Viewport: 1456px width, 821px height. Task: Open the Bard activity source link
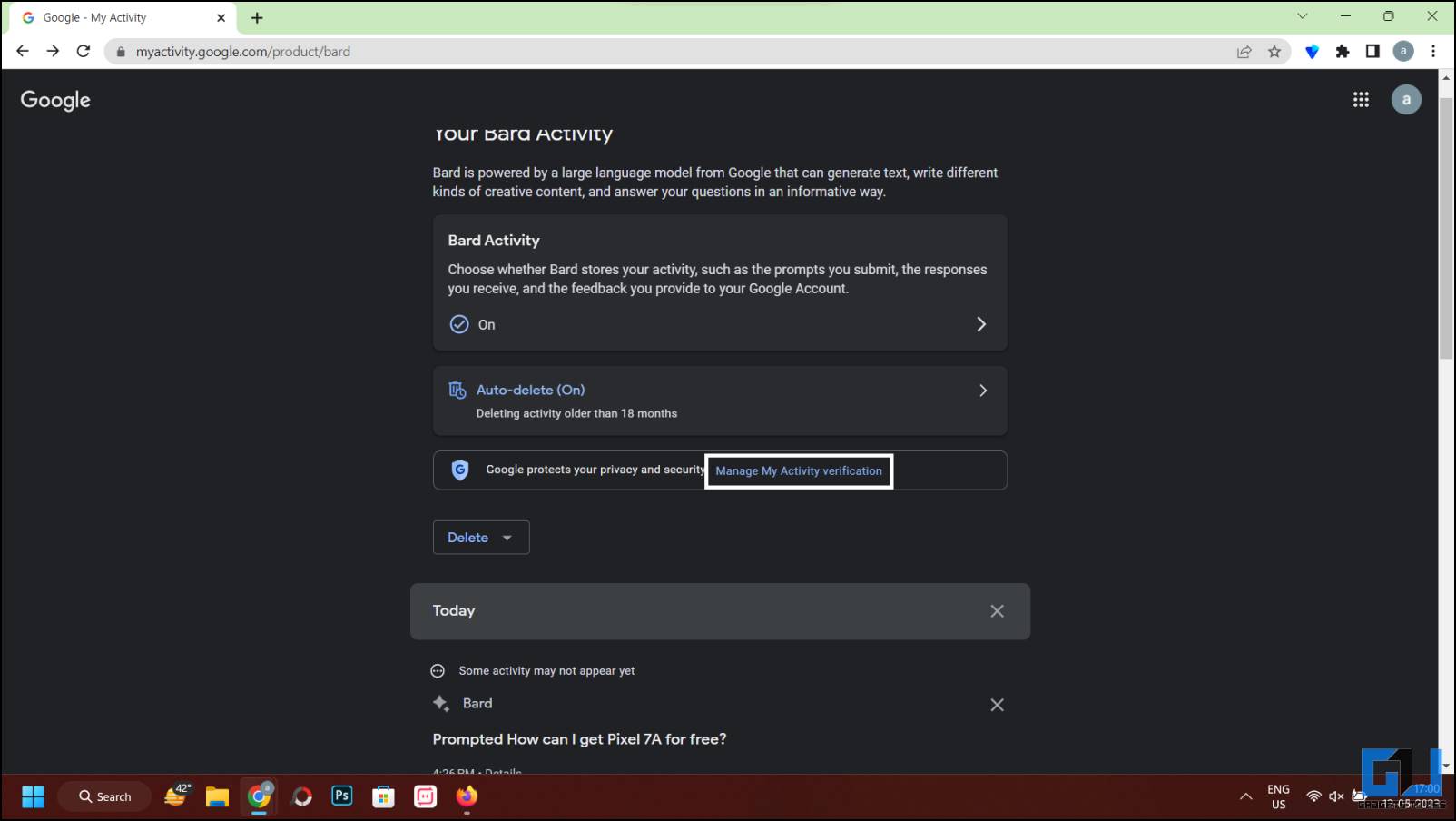[477, 703]
